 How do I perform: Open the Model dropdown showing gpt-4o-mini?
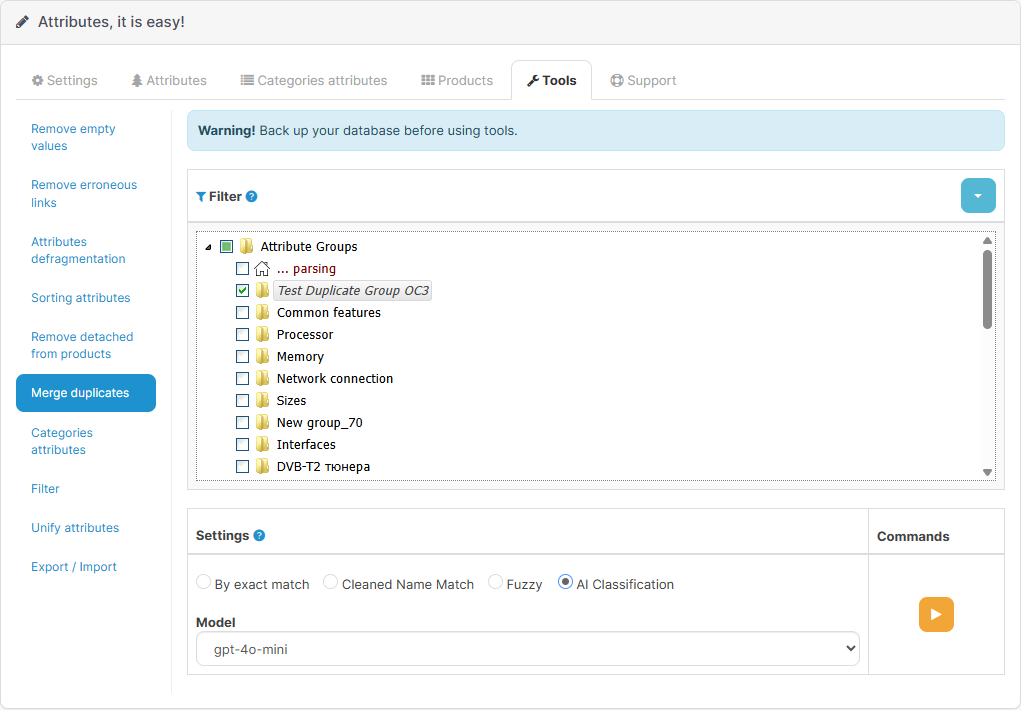(x=526, y=648)
